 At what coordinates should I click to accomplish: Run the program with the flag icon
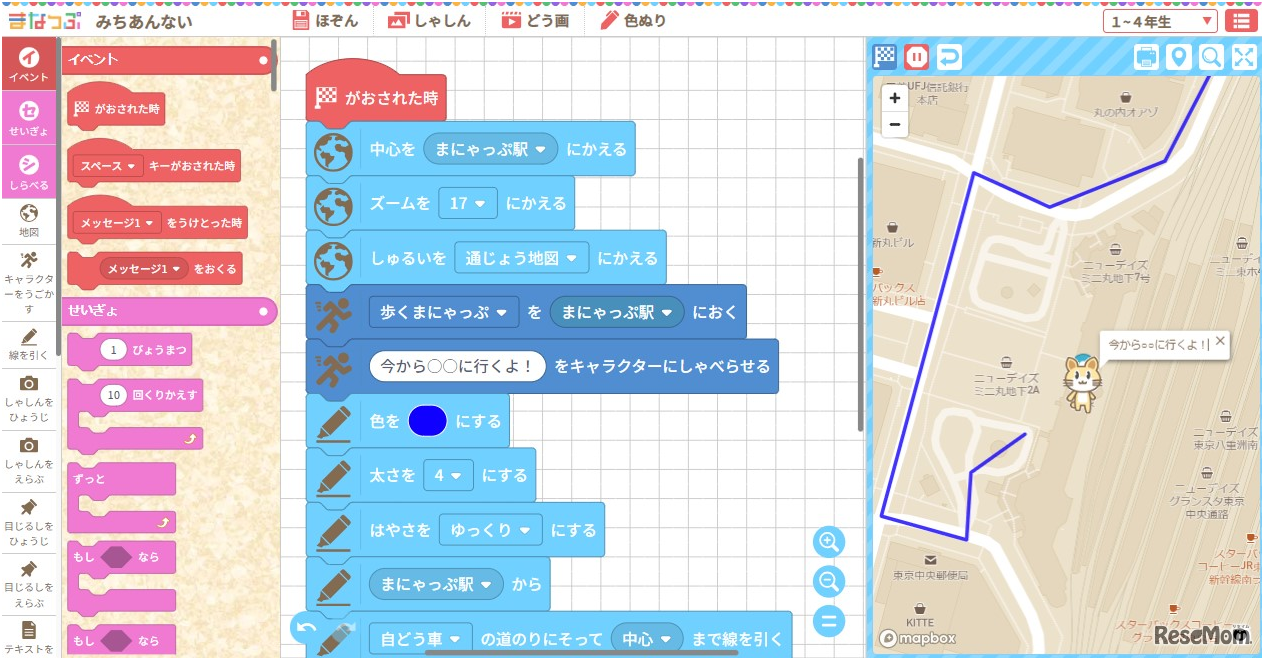(883, 57)
